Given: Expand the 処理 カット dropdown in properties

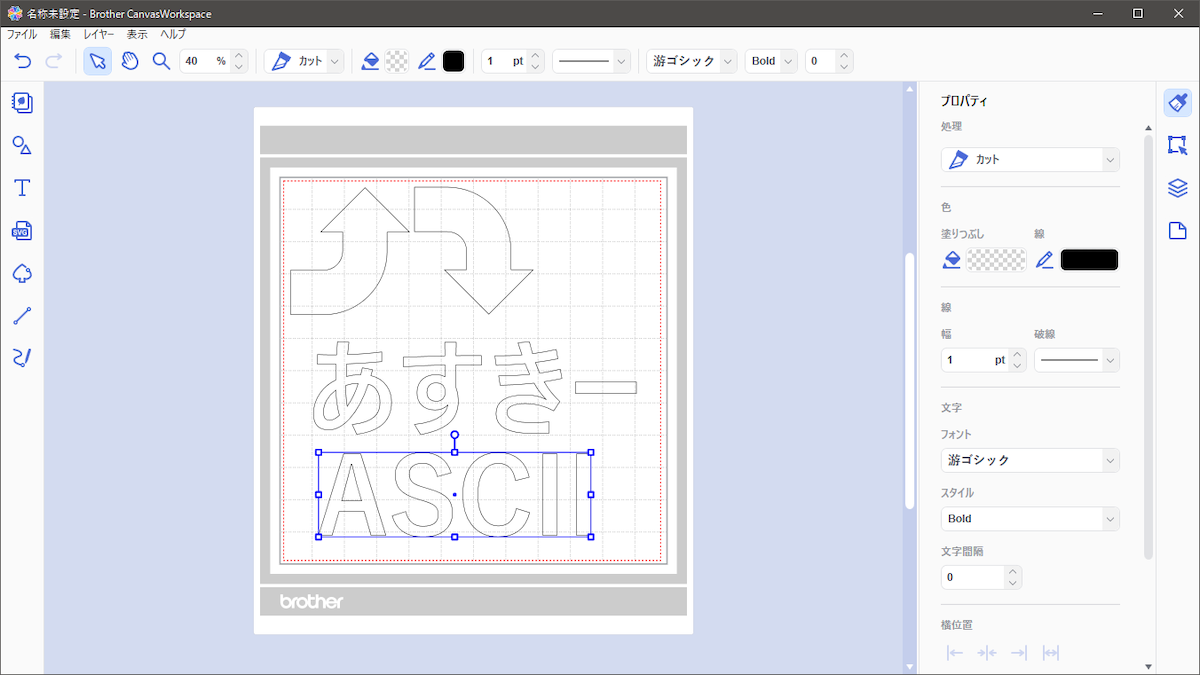Looking at the screenshot, I should [x=1030, y=160].
